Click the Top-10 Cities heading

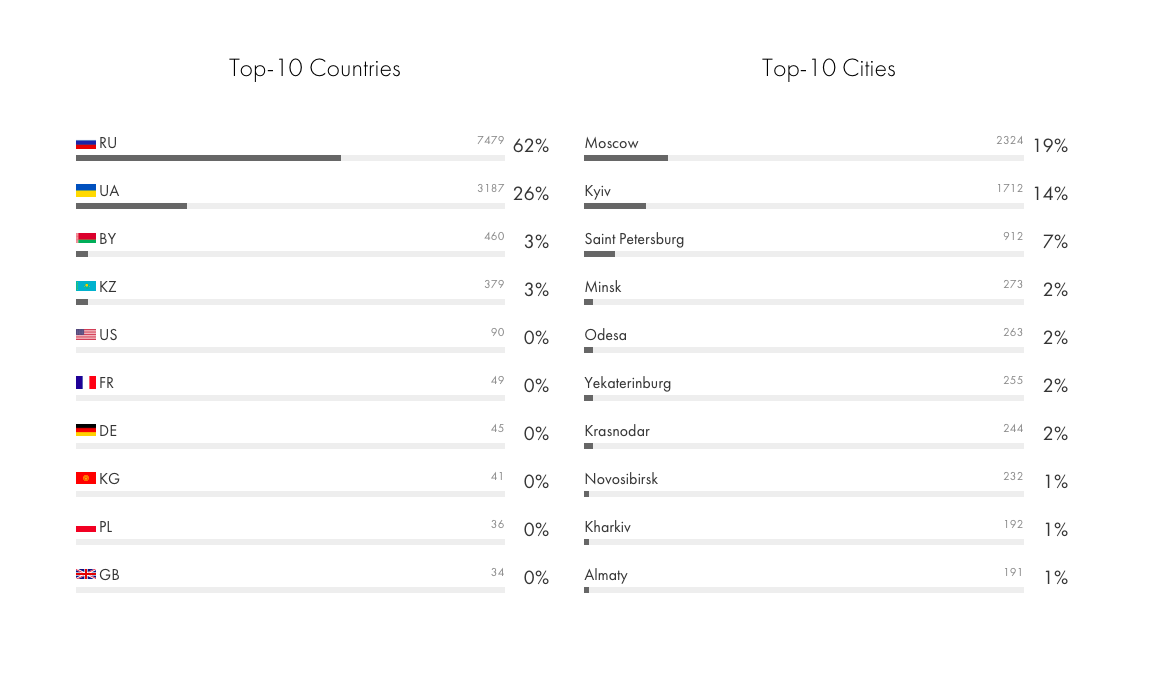coord(828,68)
